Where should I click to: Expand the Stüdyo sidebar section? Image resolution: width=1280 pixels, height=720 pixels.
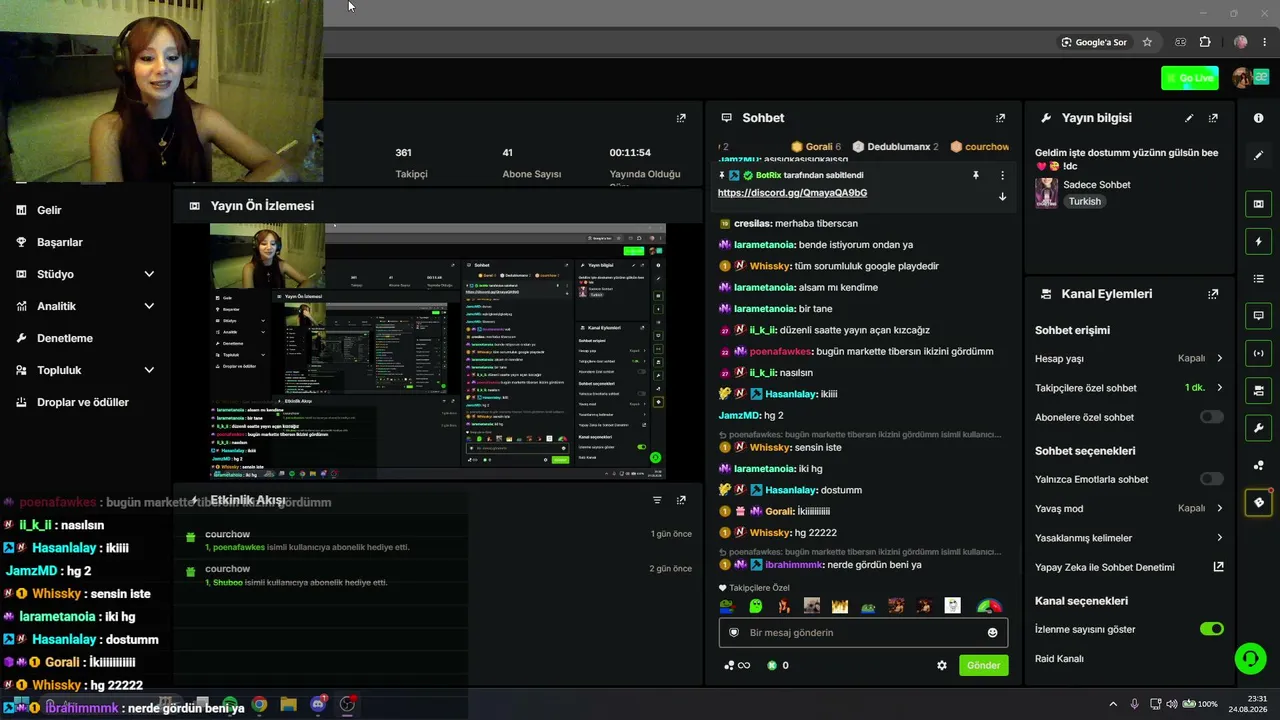[85, 274]
